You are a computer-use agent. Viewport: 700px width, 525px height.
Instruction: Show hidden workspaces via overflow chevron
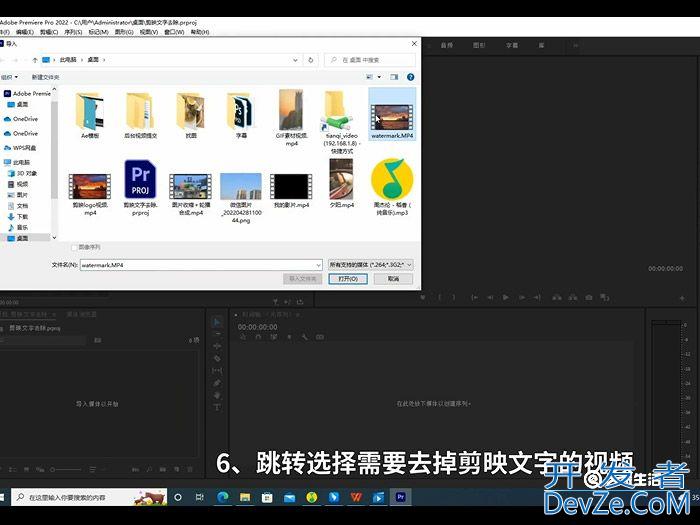click(x=575, y=46)
